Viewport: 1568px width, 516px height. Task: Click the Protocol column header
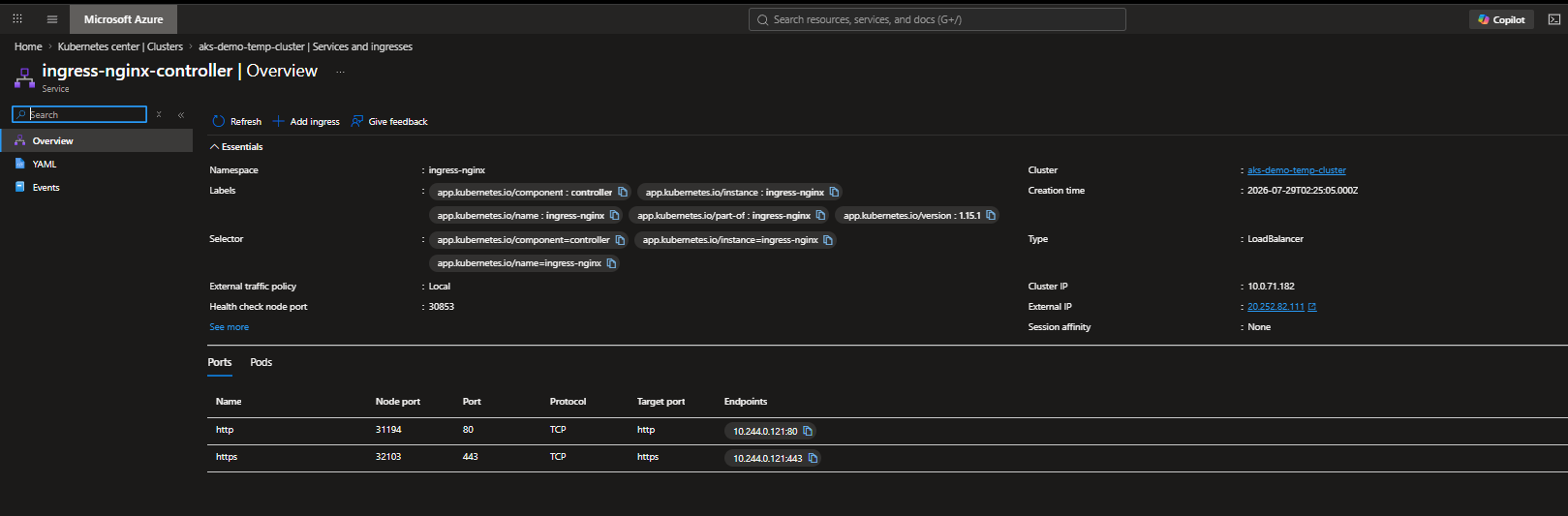(569, 402)
